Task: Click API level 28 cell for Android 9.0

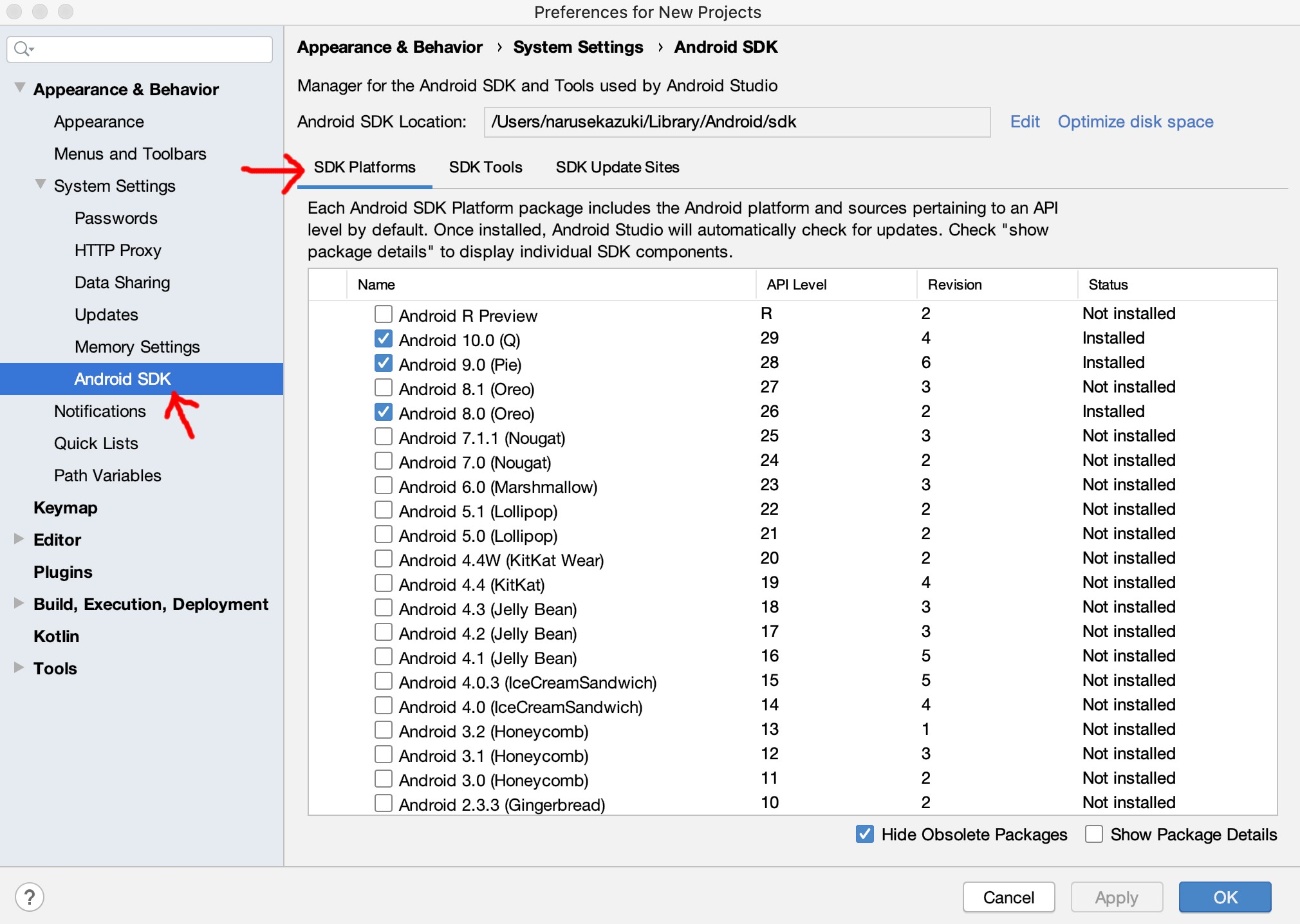Action: click(x=769, y=362)
